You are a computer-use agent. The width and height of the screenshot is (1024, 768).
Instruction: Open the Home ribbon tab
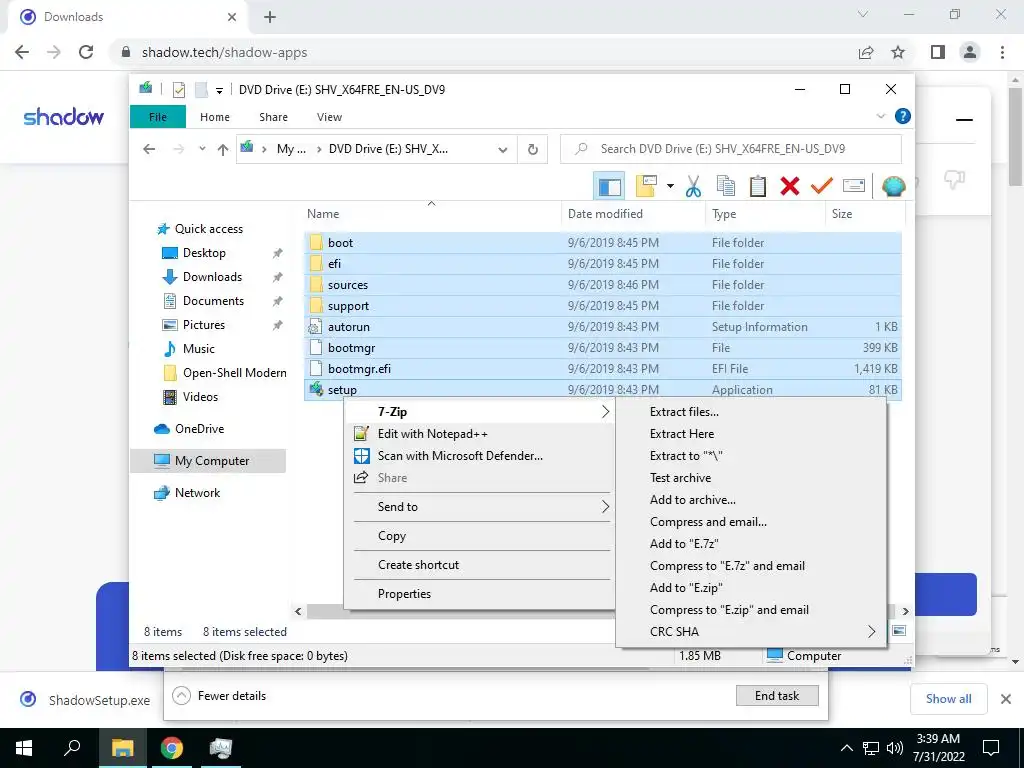215,117
